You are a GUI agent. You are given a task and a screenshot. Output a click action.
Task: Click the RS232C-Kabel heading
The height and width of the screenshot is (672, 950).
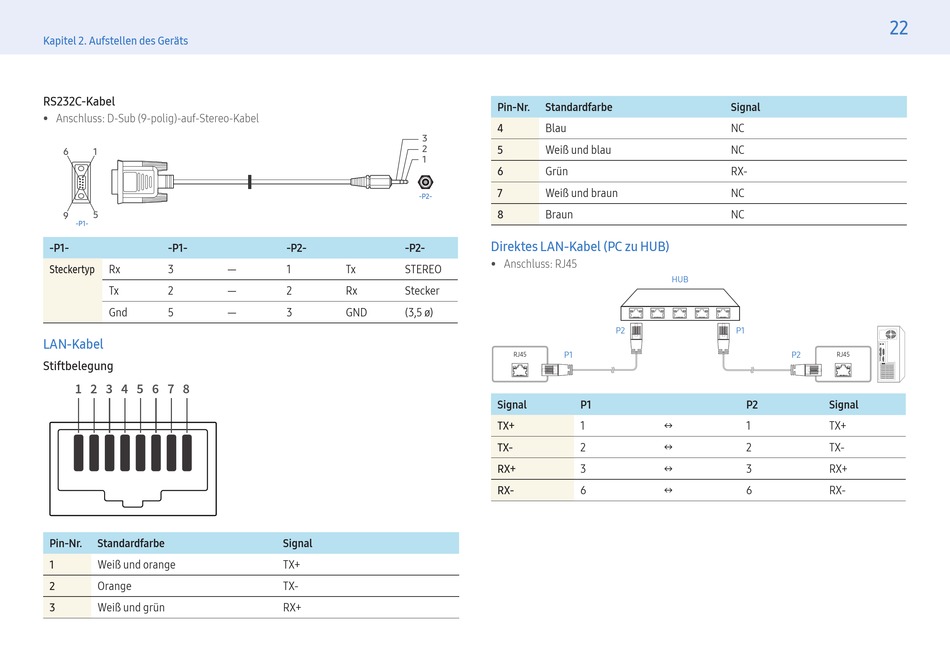(x=79, y=101)
